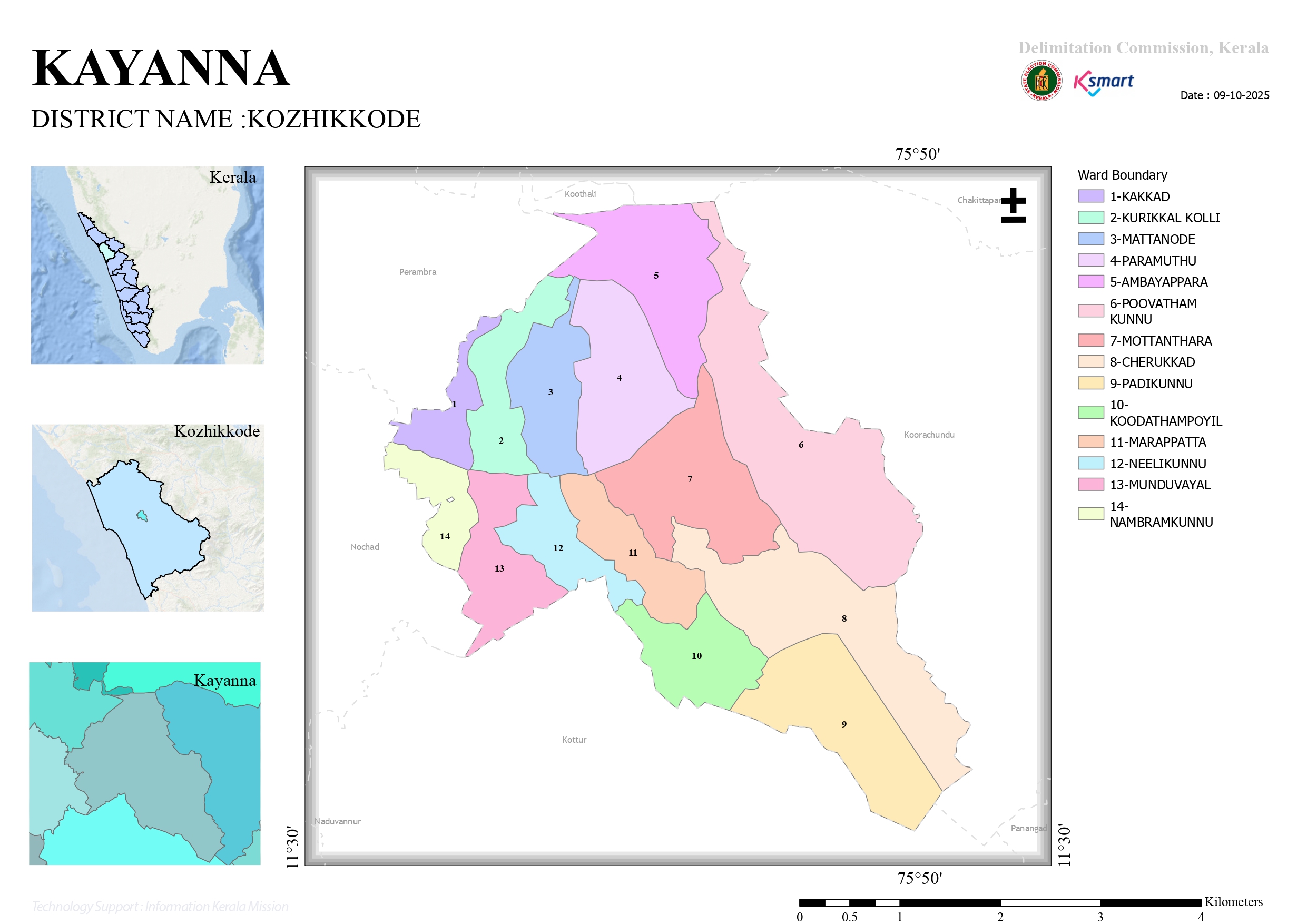Image resolution: width=1307 pixels, height=924 pixels.
Task: Click the bottom 75°50' longitude label
Action: (920, 879)
